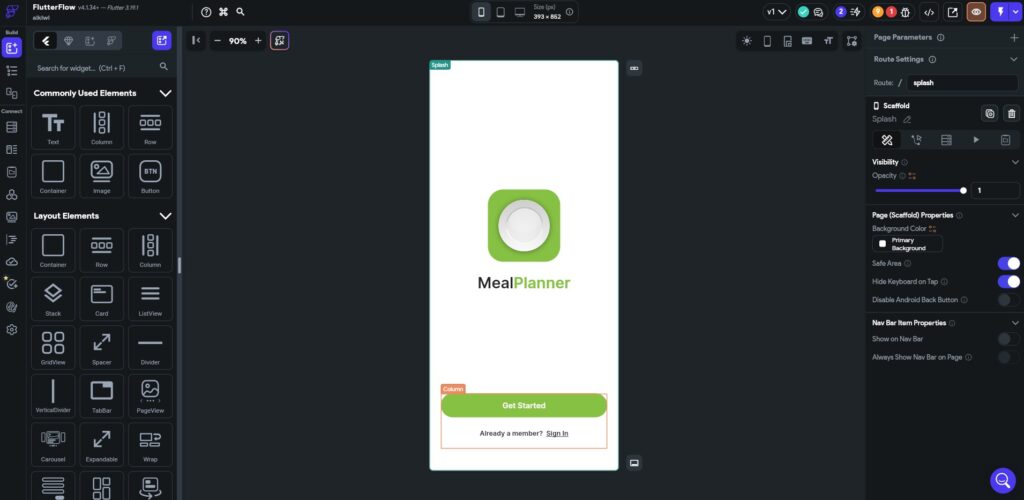
Task: Open Primary Background color swatch
Action: pyautogui.click(x=907, y=244)
